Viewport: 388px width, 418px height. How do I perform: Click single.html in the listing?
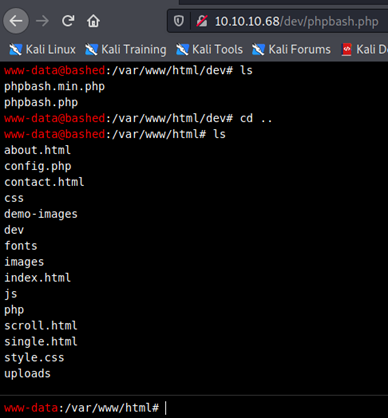41,342
